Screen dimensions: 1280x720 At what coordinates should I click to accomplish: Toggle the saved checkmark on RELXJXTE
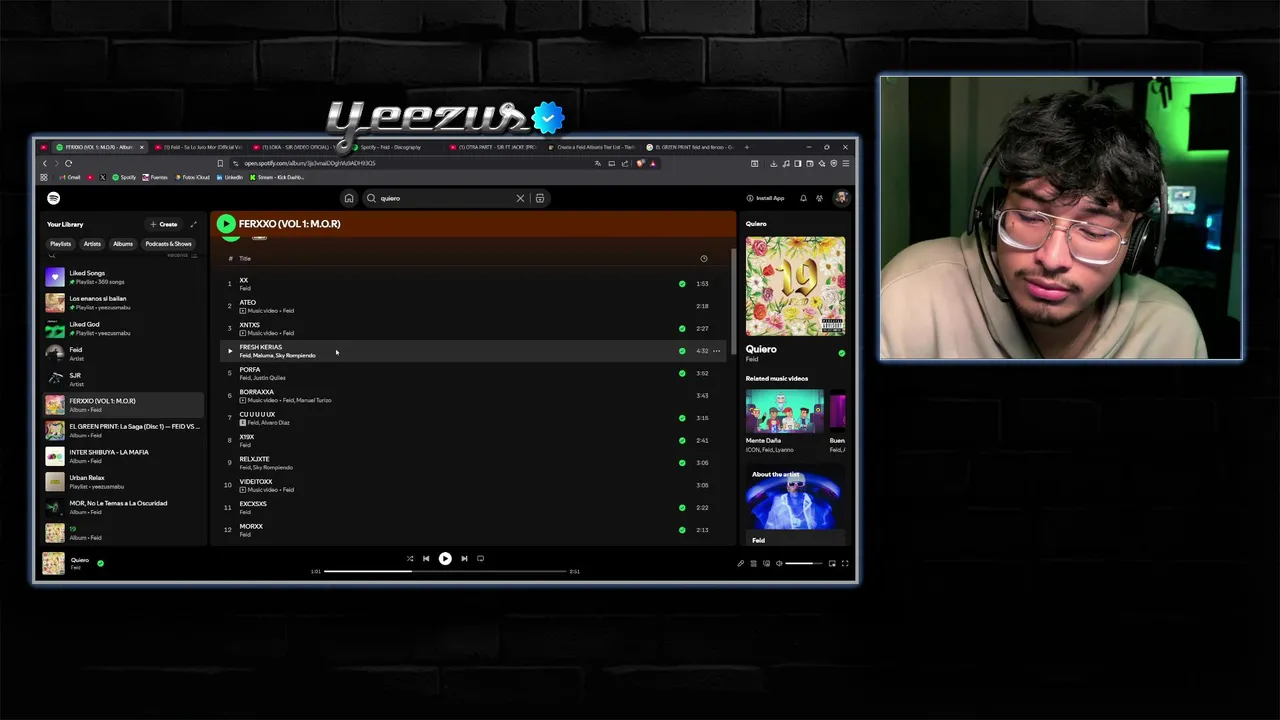coord(682,463)
